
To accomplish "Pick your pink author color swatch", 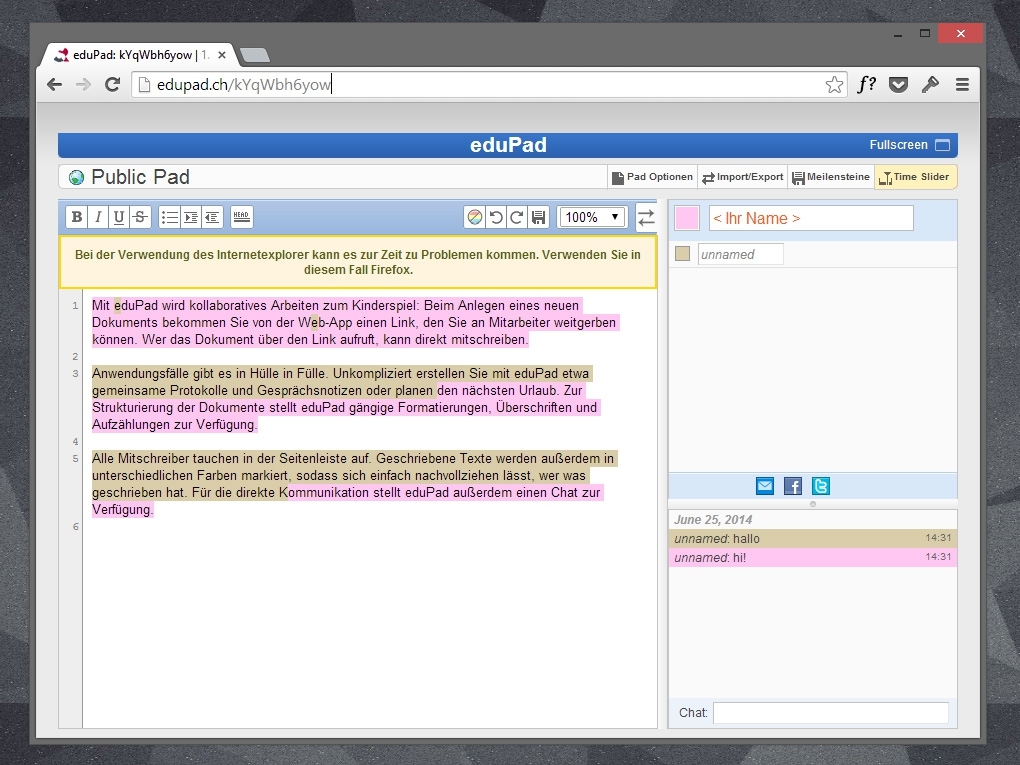I will click(x=687, y=218).
